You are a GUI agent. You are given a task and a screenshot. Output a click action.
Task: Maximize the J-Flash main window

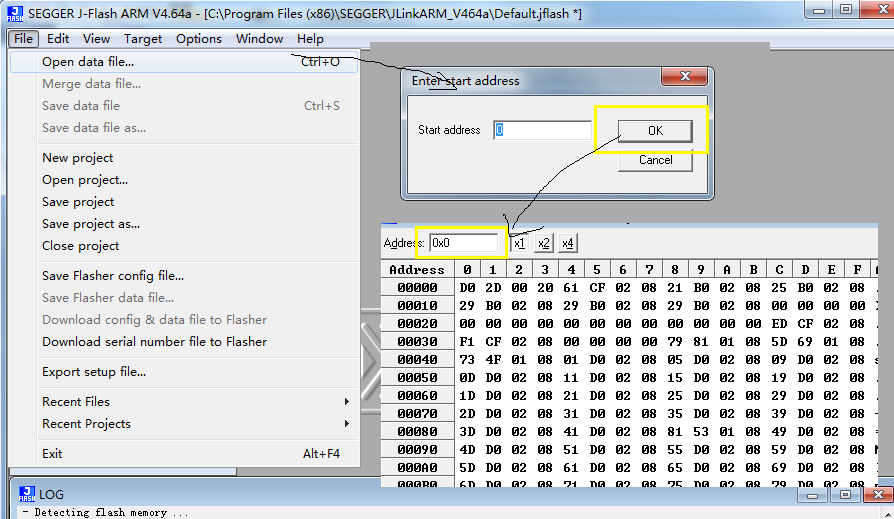tap(846, 10)
